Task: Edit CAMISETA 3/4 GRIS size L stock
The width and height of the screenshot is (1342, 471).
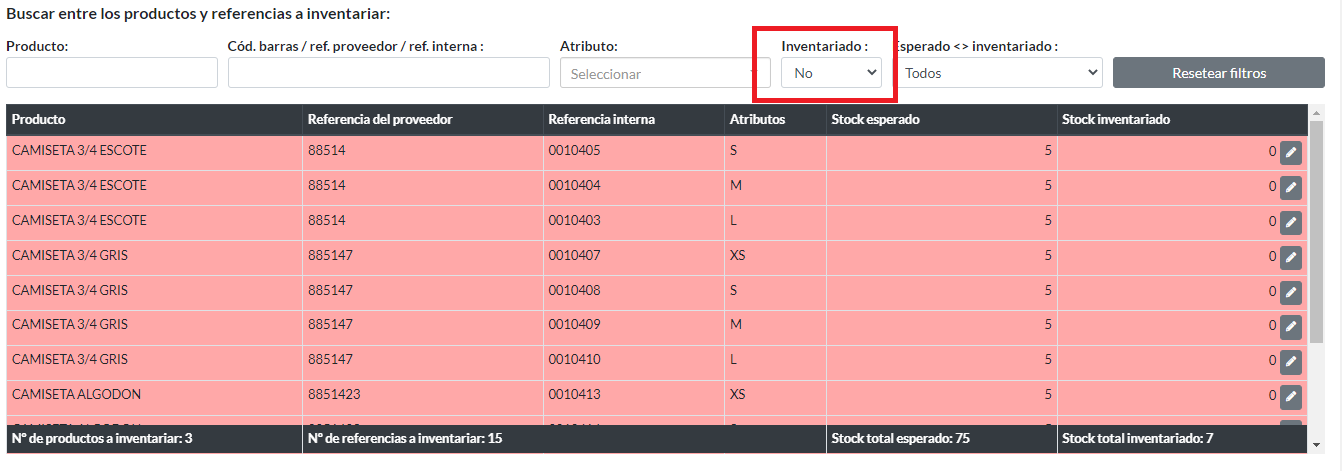Action: [1290, 361]
